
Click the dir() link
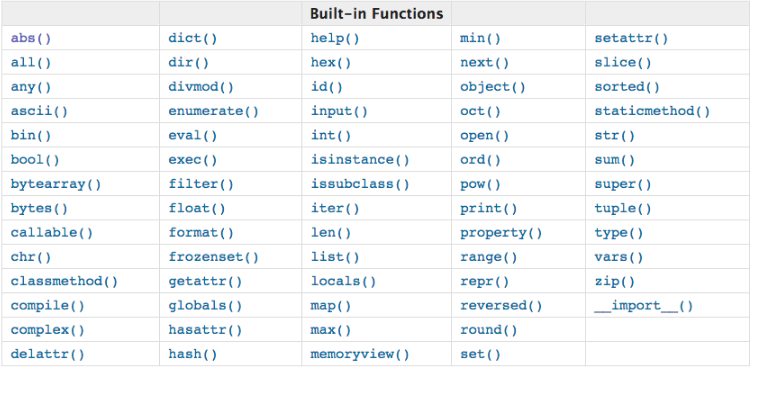coord(188,62)
